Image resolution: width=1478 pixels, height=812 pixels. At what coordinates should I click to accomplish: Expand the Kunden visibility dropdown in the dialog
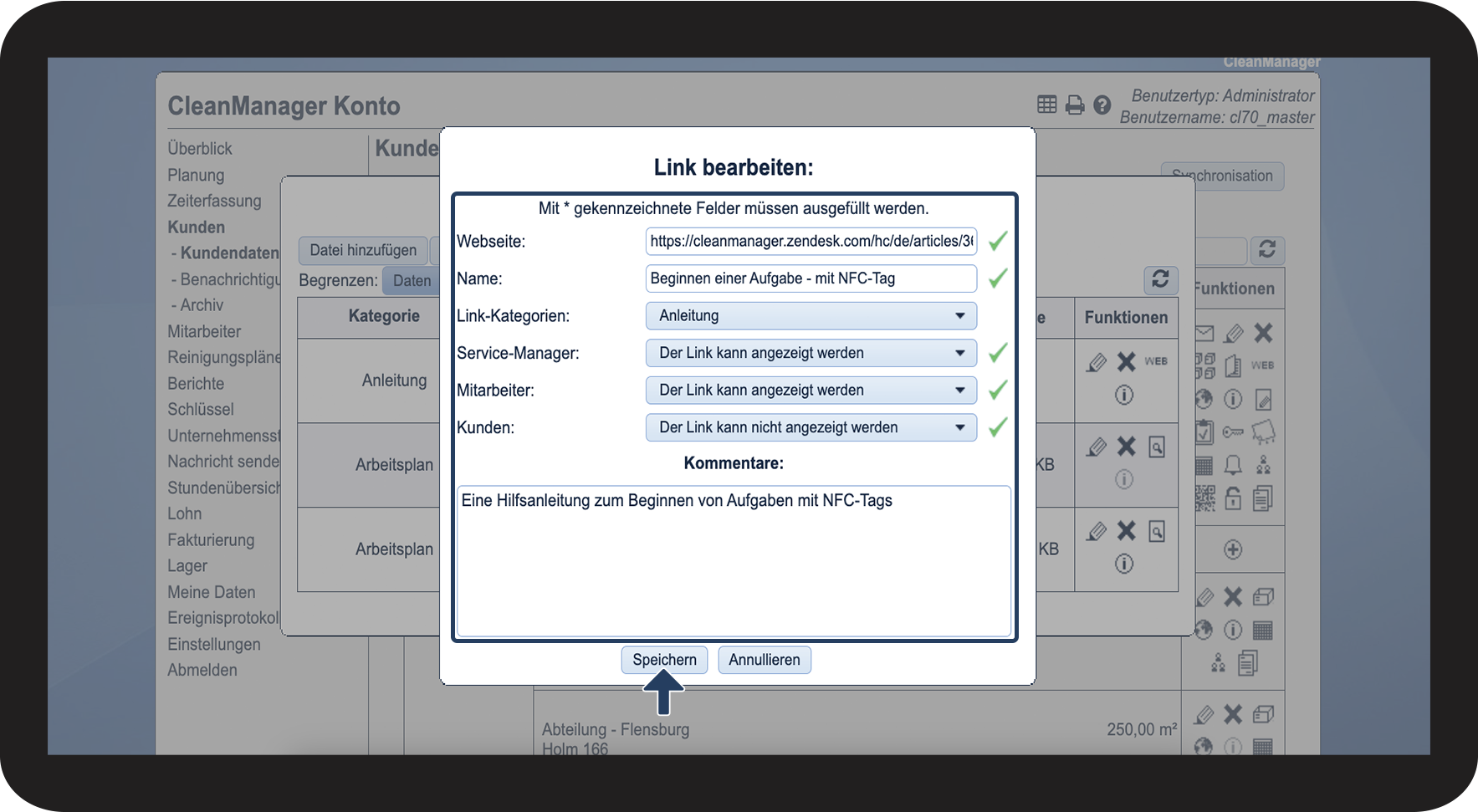pyautogui.click(x=811, y=427)
